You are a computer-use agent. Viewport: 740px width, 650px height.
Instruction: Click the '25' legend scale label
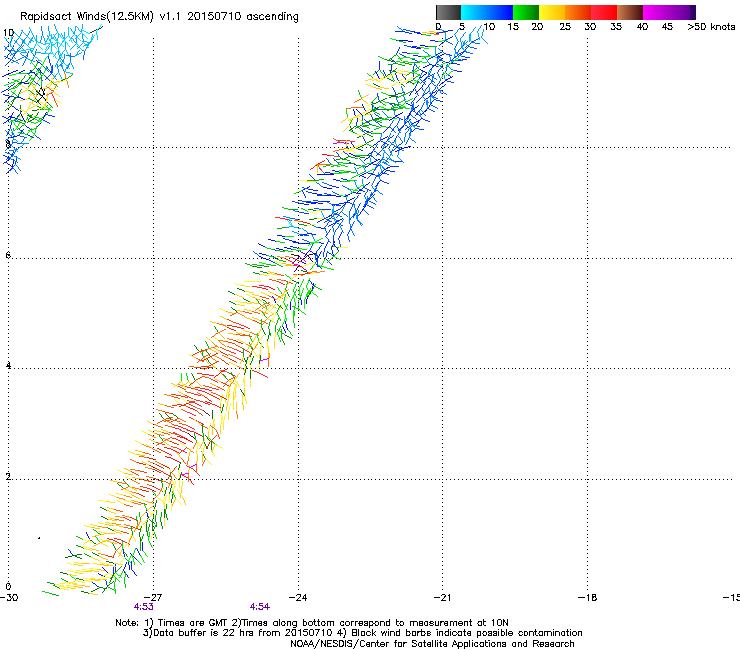565,27
